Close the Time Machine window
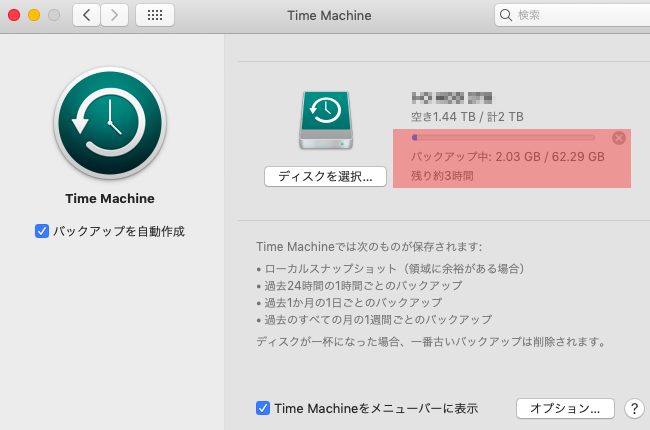Viewport: 650px width, 430px height. click(13, 15)
